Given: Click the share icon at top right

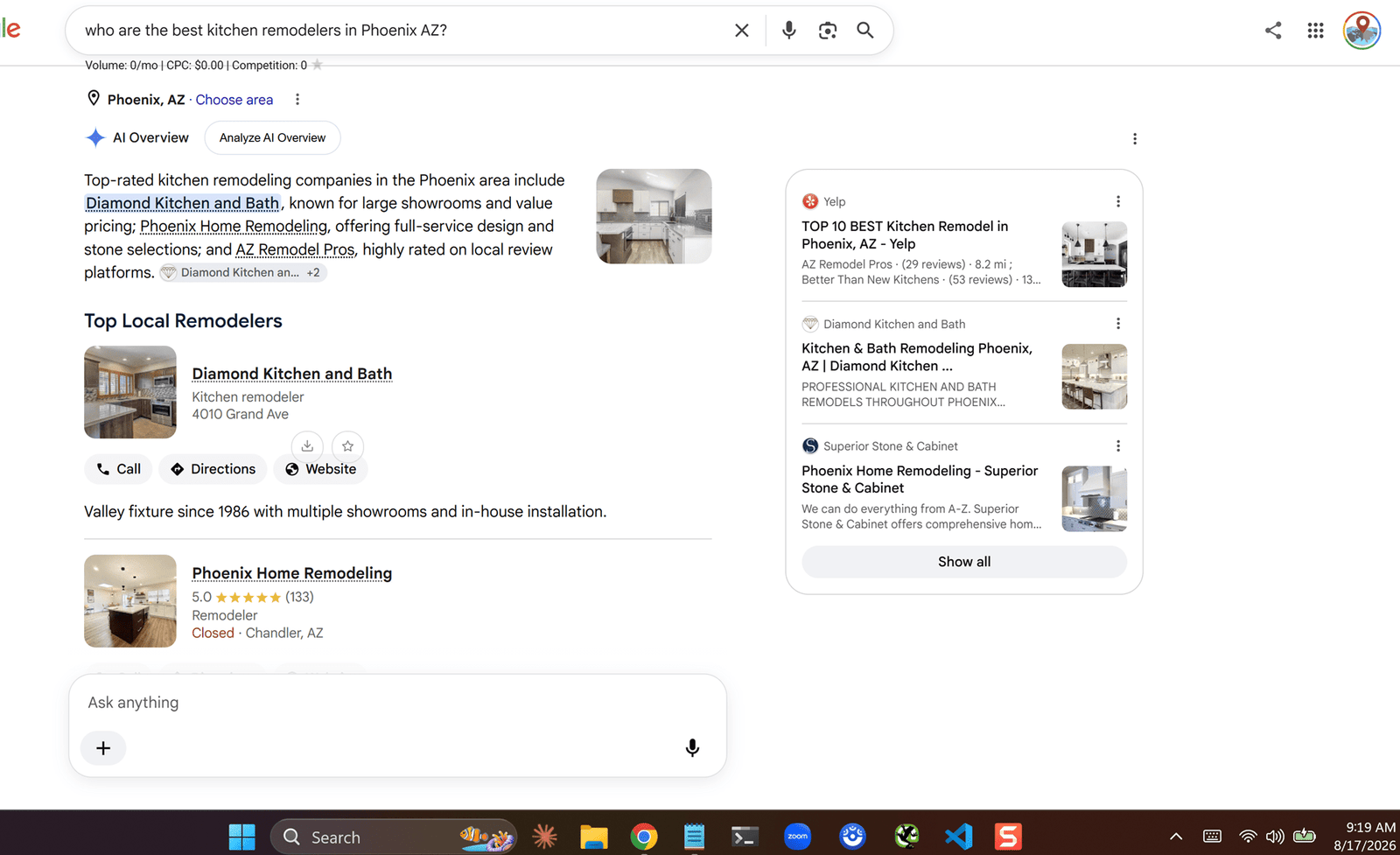Looking at the screenshot, I should pyautogui.click(x=1273, y=31).
